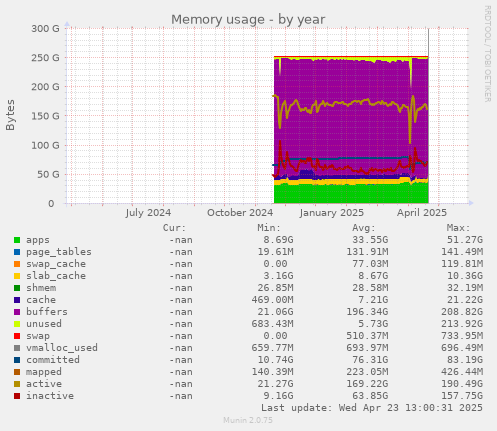Click the slab_cache yellow legend swatch
Image resolution: width=497 pixels, height=431 pixels.
(17, 276)
